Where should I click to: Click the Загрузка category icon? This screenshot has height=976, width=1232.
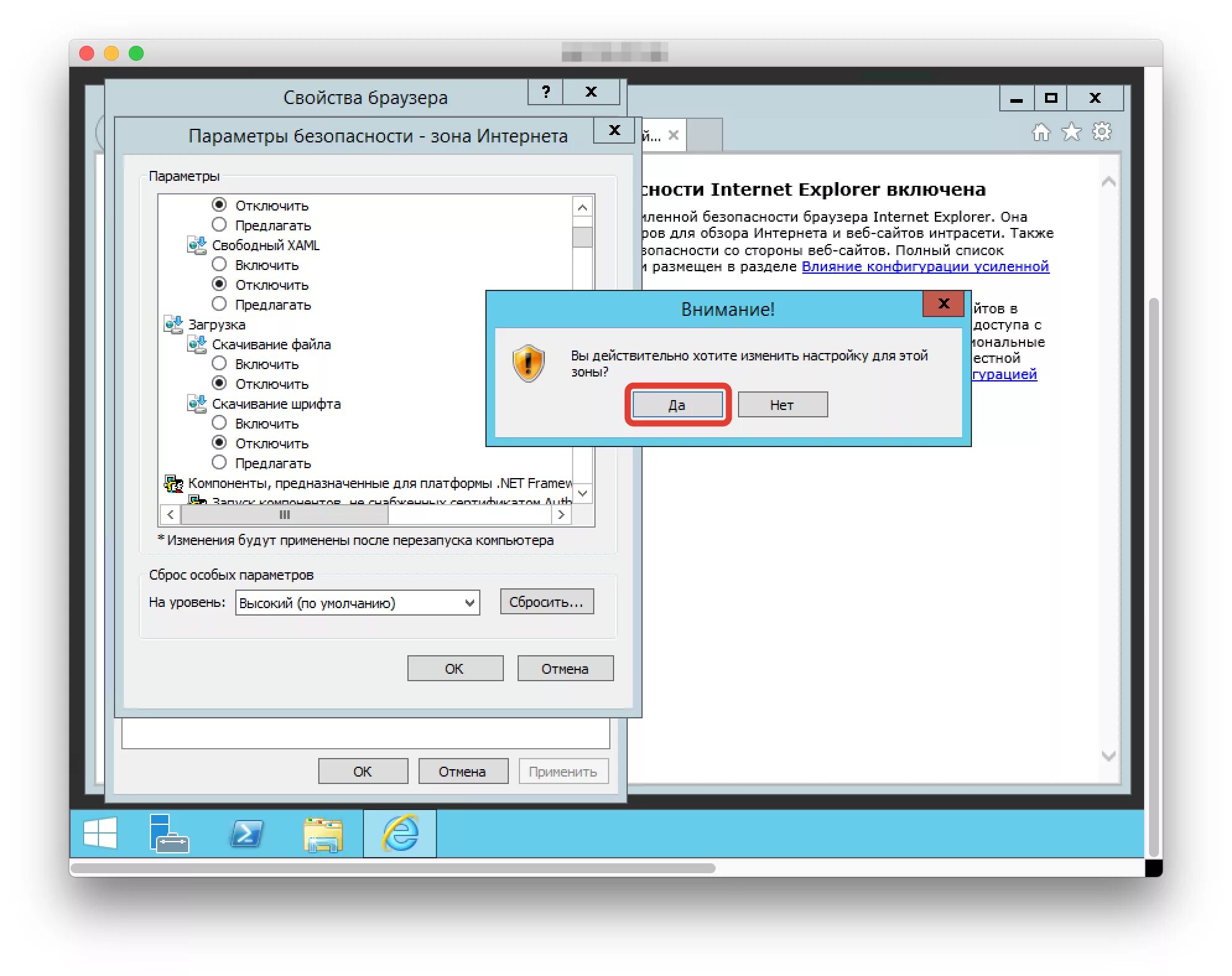[173, 325]
